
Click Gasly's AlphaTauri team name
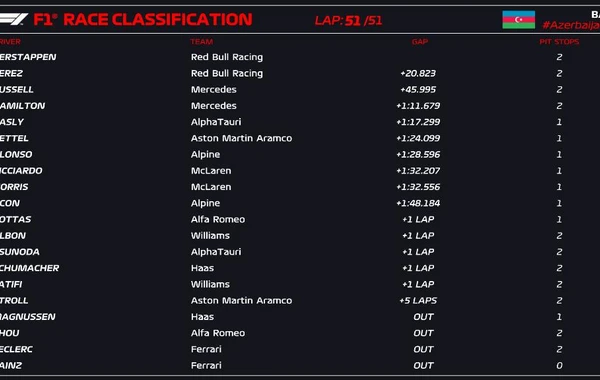216,122
